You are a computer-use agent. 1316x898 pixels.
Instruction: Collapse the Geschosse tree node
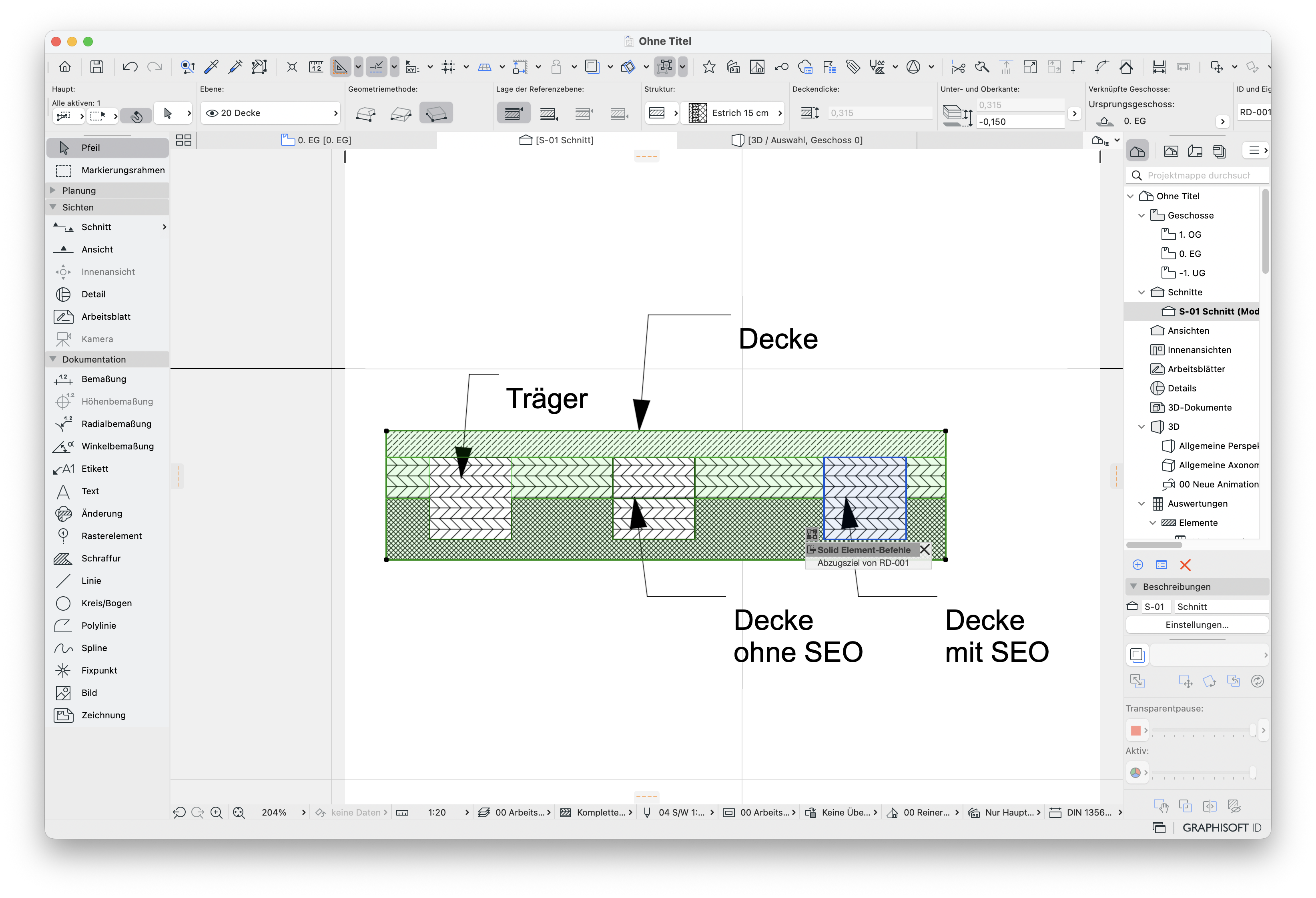click(x=1141, y=215)
